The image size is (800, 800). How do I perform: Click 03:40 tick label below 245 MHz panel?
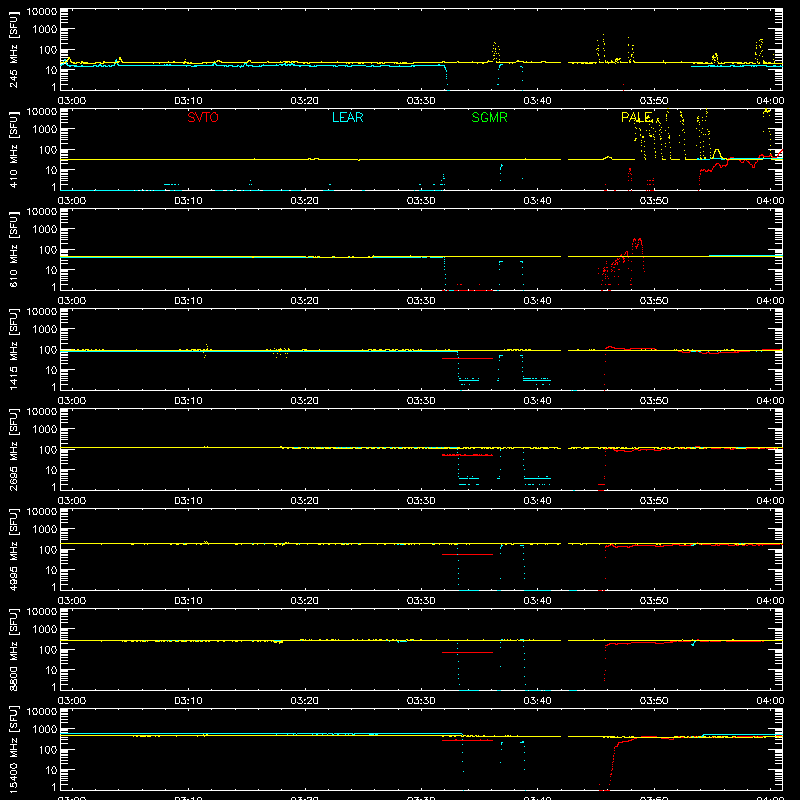[537, 101]
